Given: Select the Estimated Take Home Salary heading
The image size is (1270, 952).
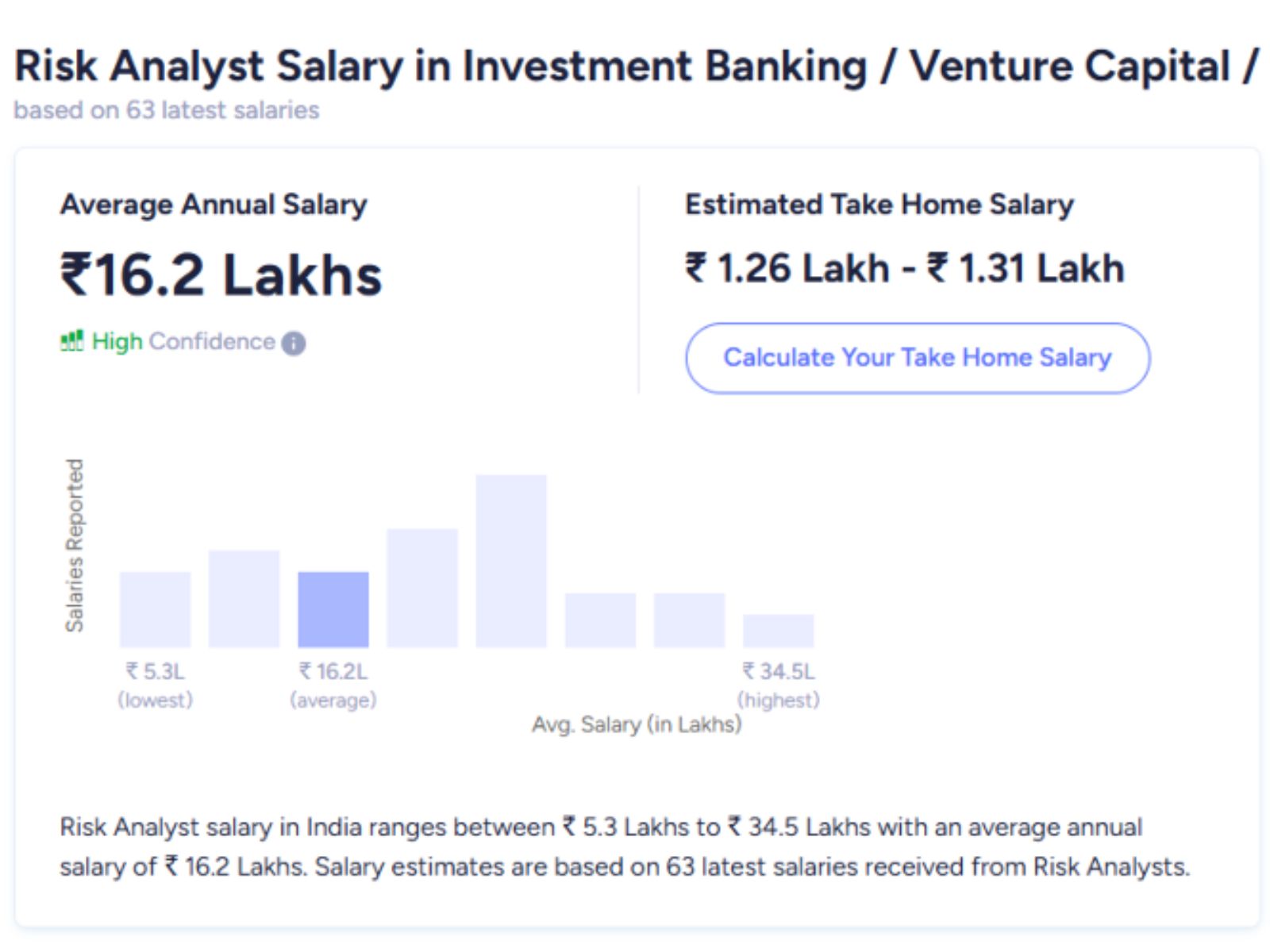Looking at the screenshot, I should [879, 204].
